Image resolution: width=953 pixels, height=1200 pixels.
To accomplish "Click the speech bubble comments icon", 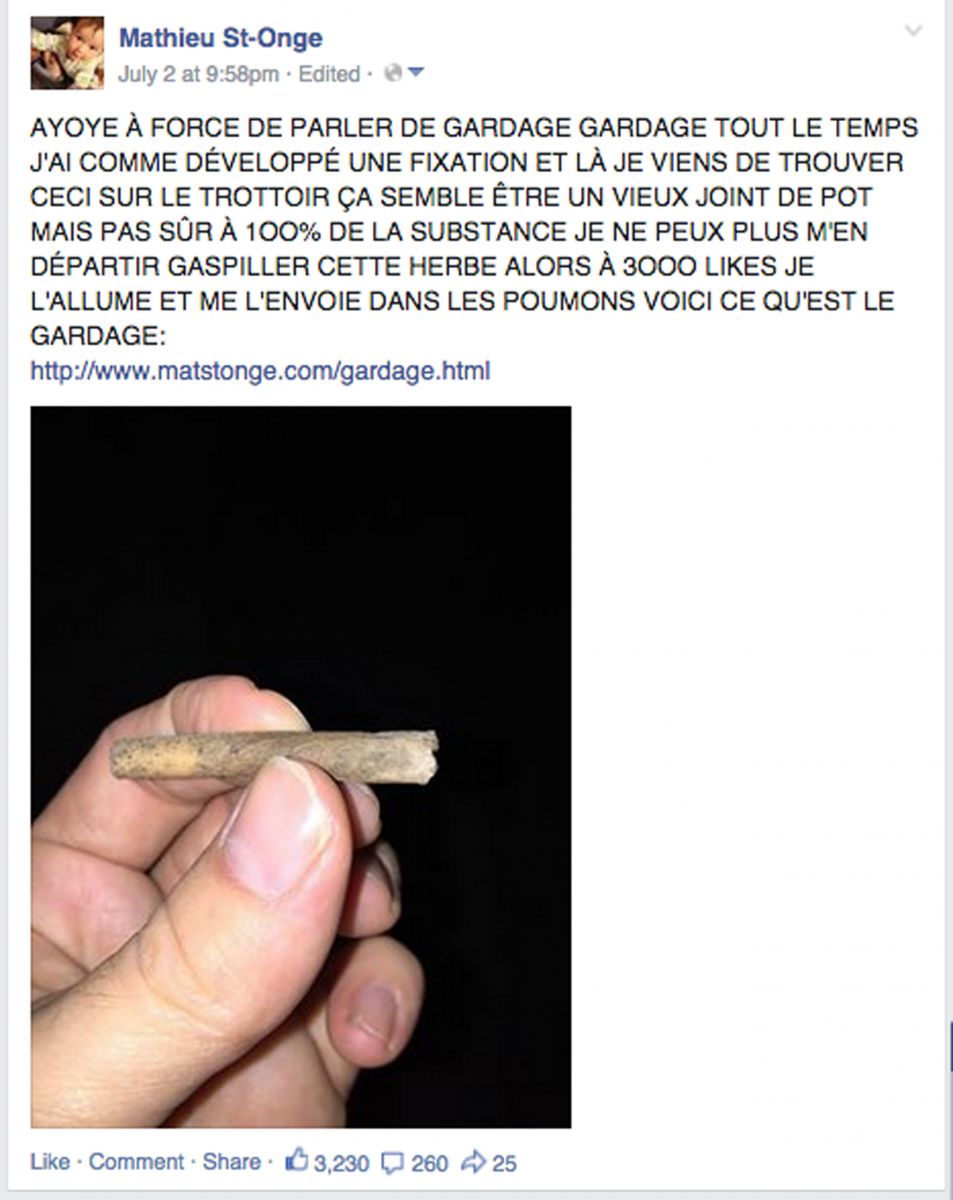I will (x=394, y=1163).
